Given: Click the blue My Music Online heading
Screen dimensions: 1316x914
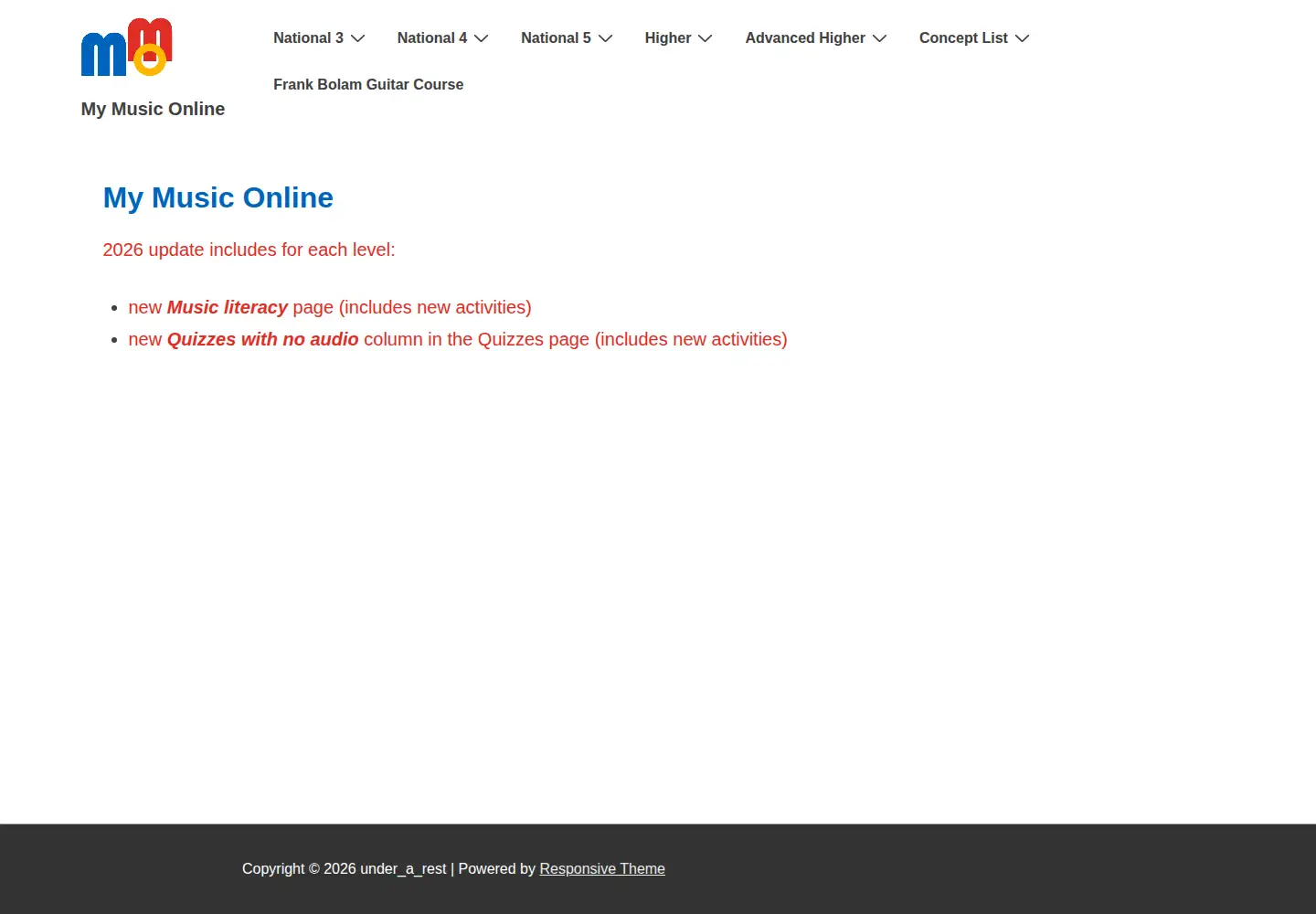Looking at the screenshot, I should tap(218, 197).
